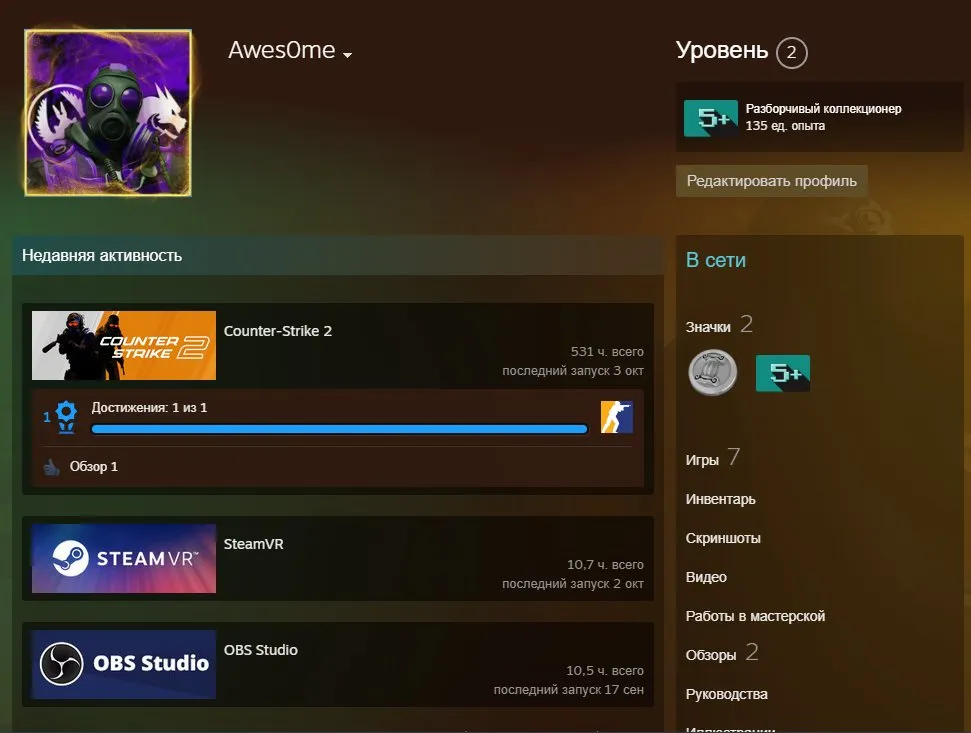The image size is (971, 733).
Task: Click the Недавняя активность section header
Action: pyautogui.click(x=102, y=256)
